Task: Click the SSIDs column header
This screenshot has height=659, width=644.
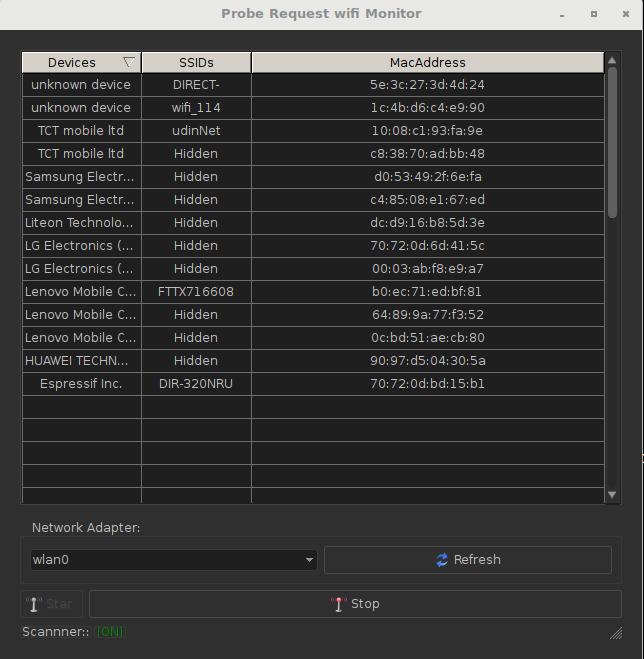Action: pos(196,63)
